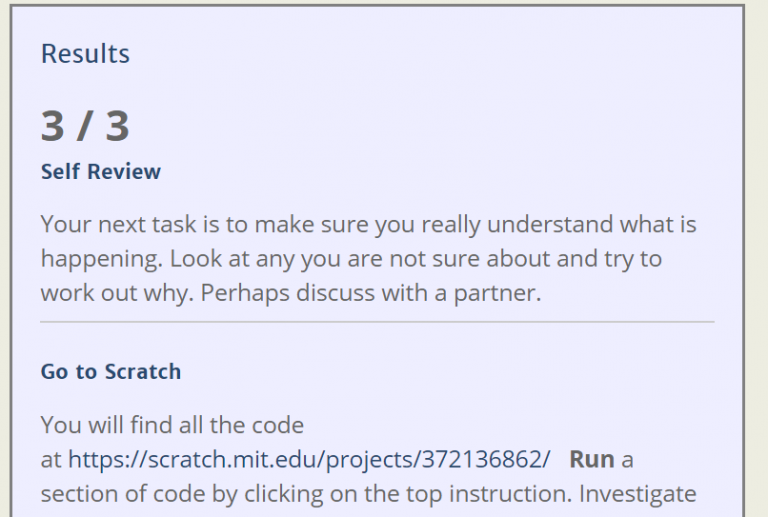Click the first "3" in the score
The width and height of the screenshot is (768, 517).
pos(53,127)
